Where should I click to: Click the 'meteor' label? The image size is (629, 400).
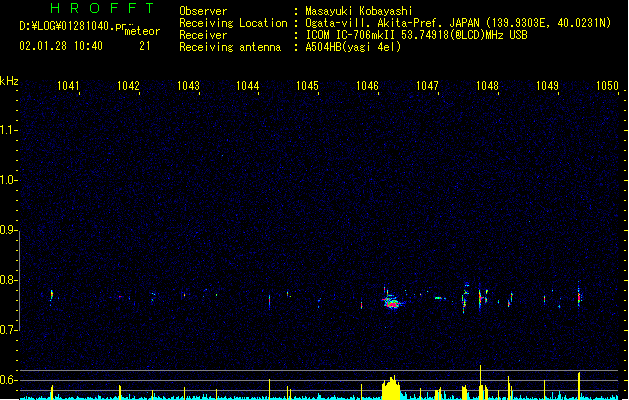tap(142, 31)
